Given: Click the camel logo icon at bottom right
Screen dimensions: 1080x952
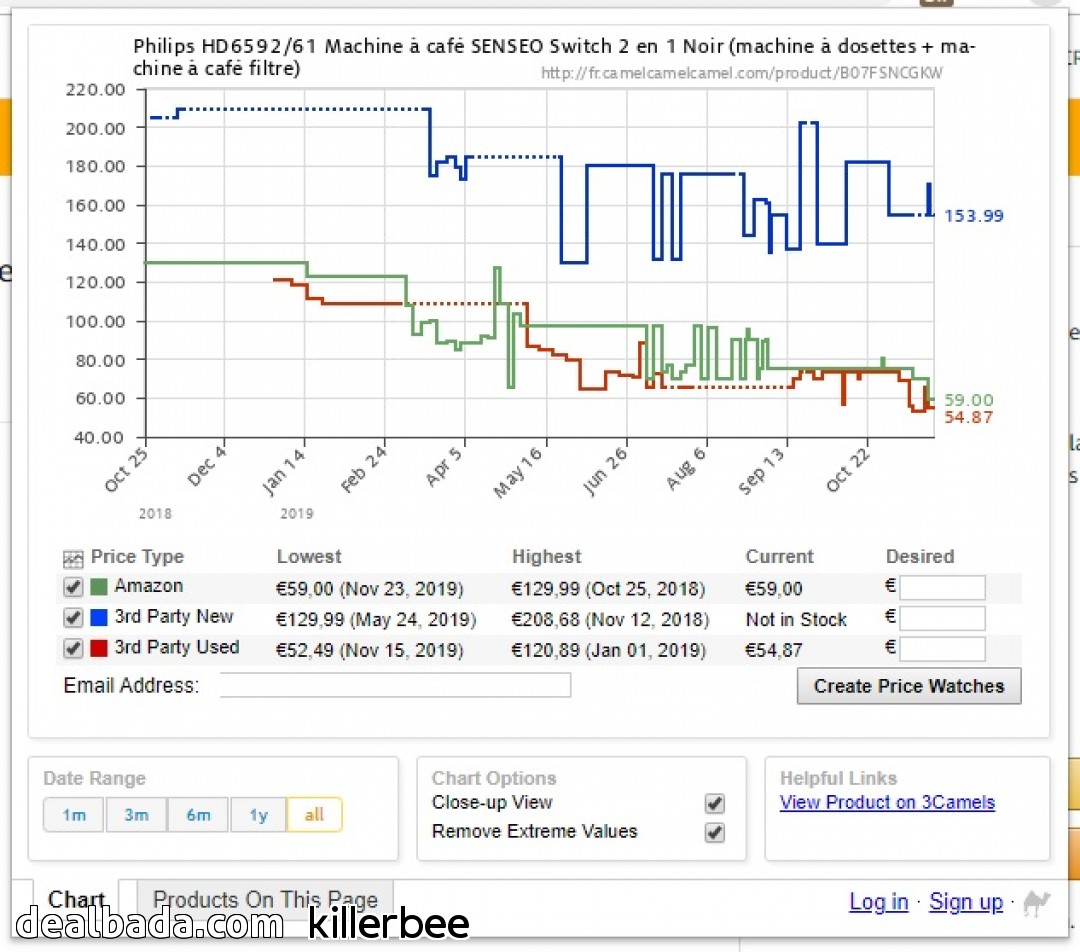Looking at the screenshot, I should click(1037, 903).
